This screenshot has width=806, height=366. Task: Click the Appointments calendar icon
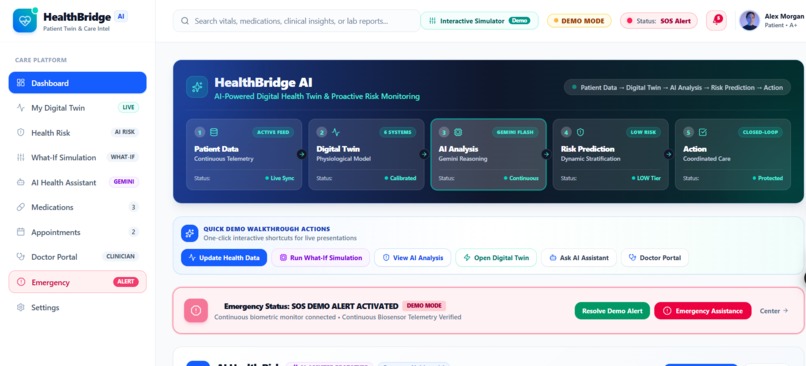21,232
